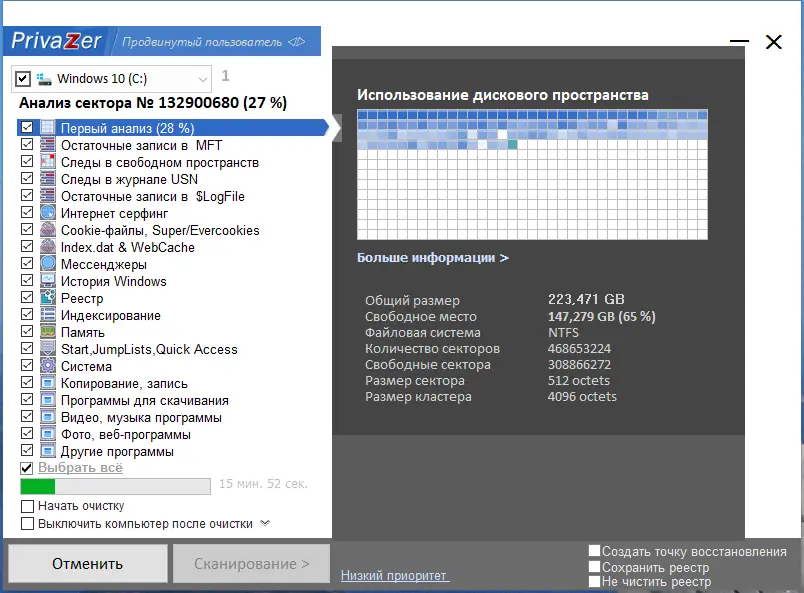The width and height of the screenshot is (804, 593).
Task: Minimize the PrivaZer window
Action: [739, 41]
